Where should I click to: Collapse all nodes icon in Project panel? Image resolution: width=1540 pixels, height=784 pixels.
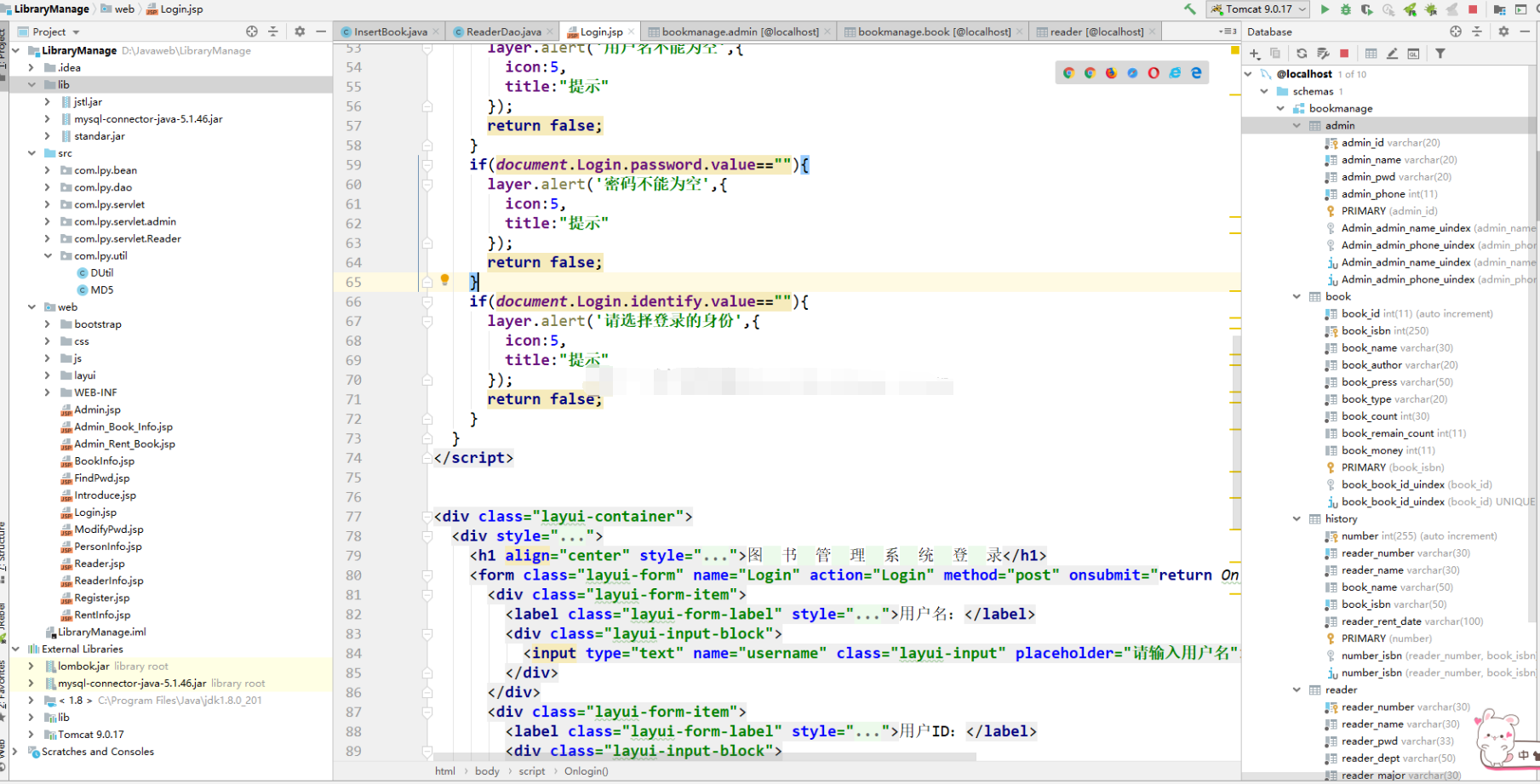(x=273, y=31)
